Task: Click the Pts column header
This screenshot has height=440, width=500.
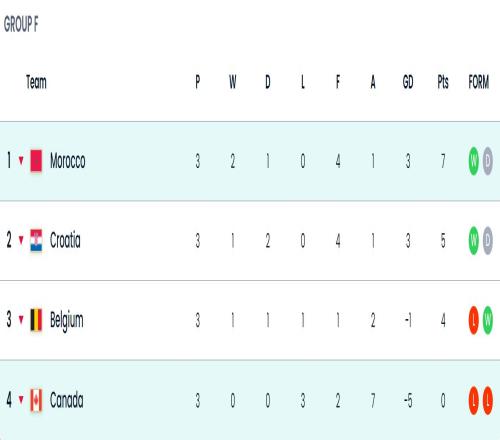Action: (x=443, y=82)
